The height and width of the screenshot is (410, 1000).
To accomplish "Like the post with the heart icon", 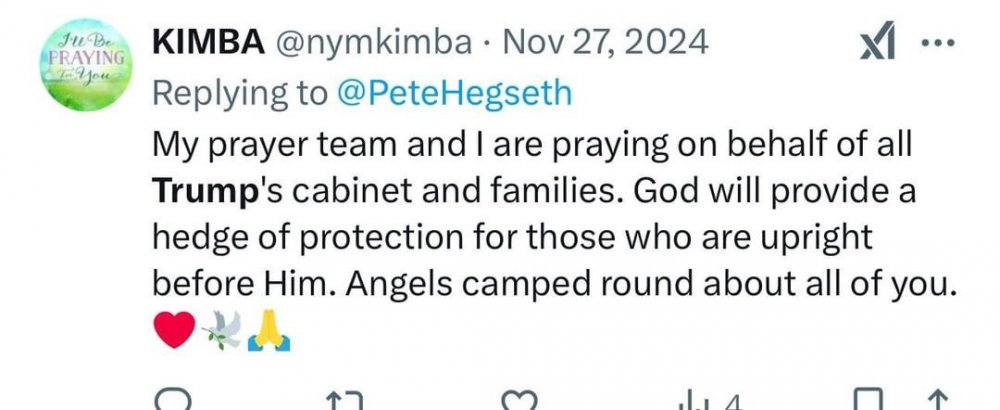I will pos(519,402).
